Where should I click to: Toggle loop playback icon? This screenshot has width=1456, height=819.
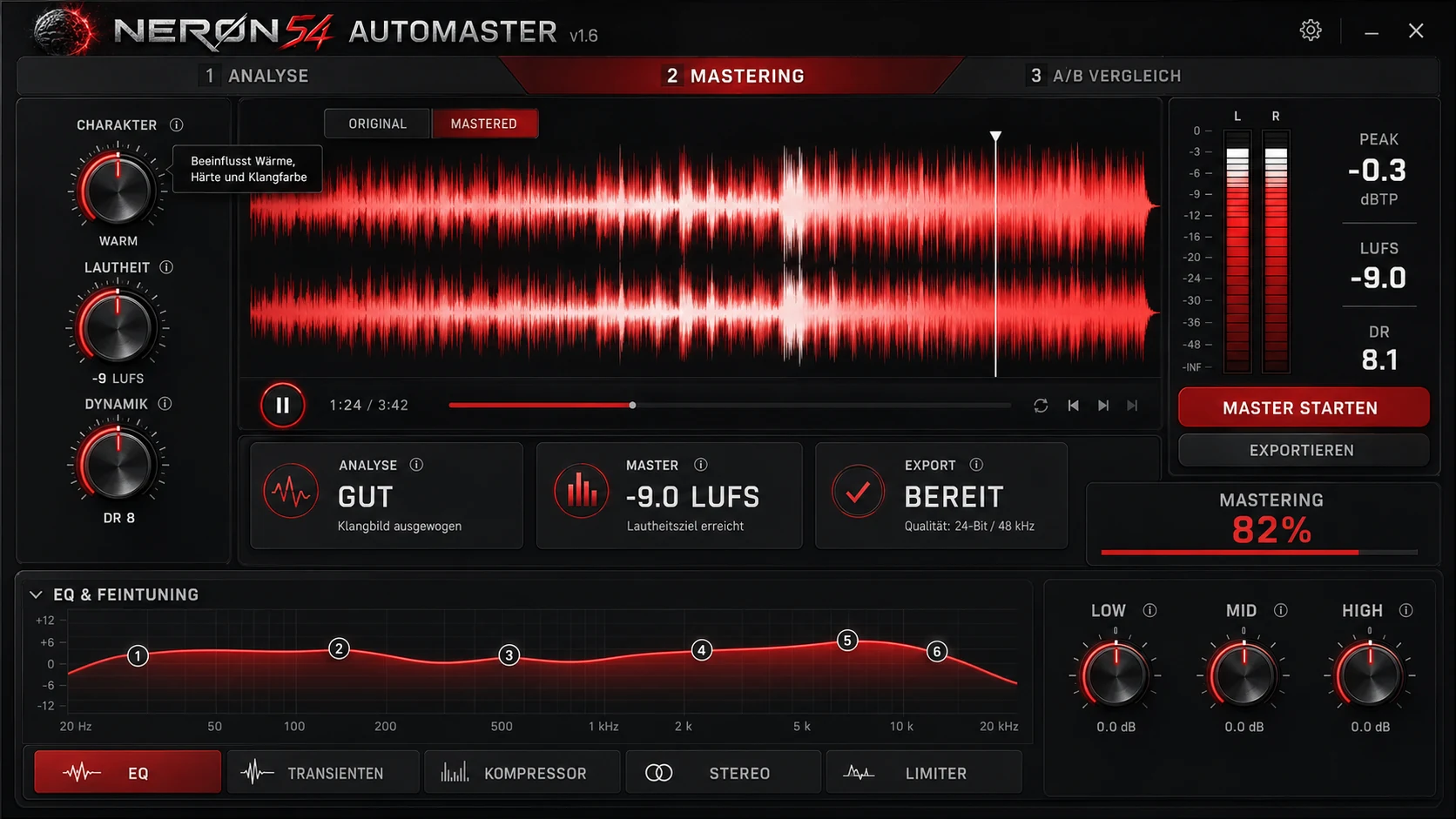pos(1041,406)
